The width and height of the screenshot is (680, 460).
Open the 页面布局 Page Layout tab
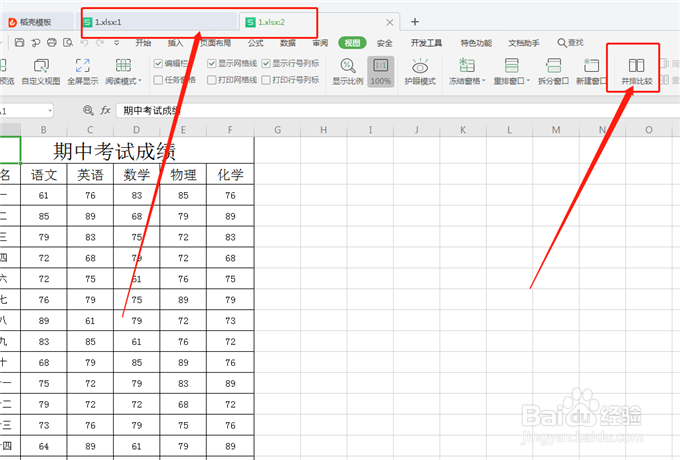[x=215, y=43]
